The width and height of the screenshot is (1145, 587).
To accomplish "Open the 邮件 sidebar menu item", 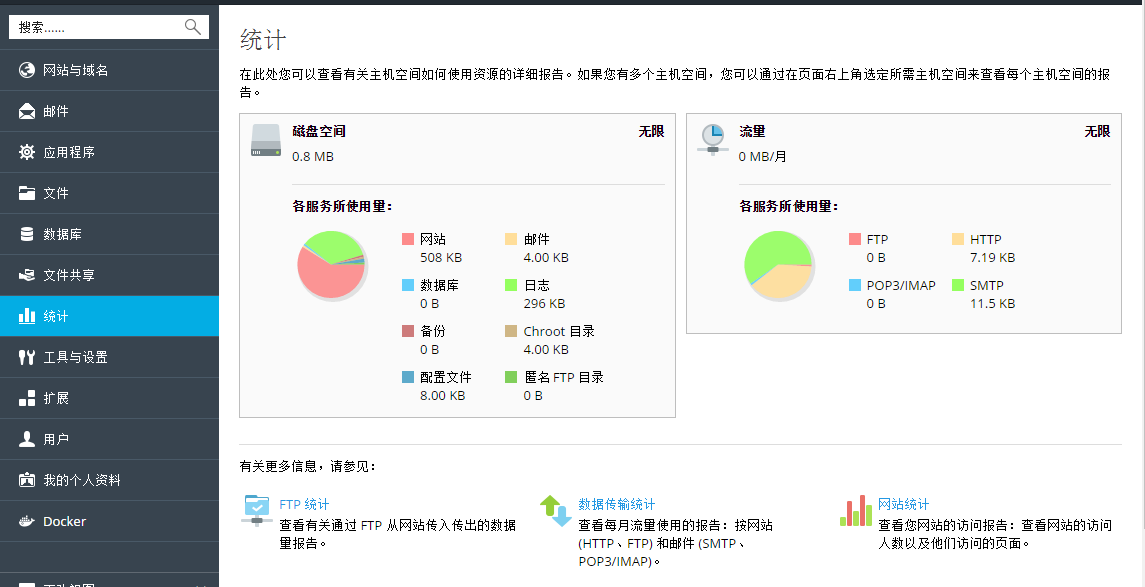I will click(110, 111).
